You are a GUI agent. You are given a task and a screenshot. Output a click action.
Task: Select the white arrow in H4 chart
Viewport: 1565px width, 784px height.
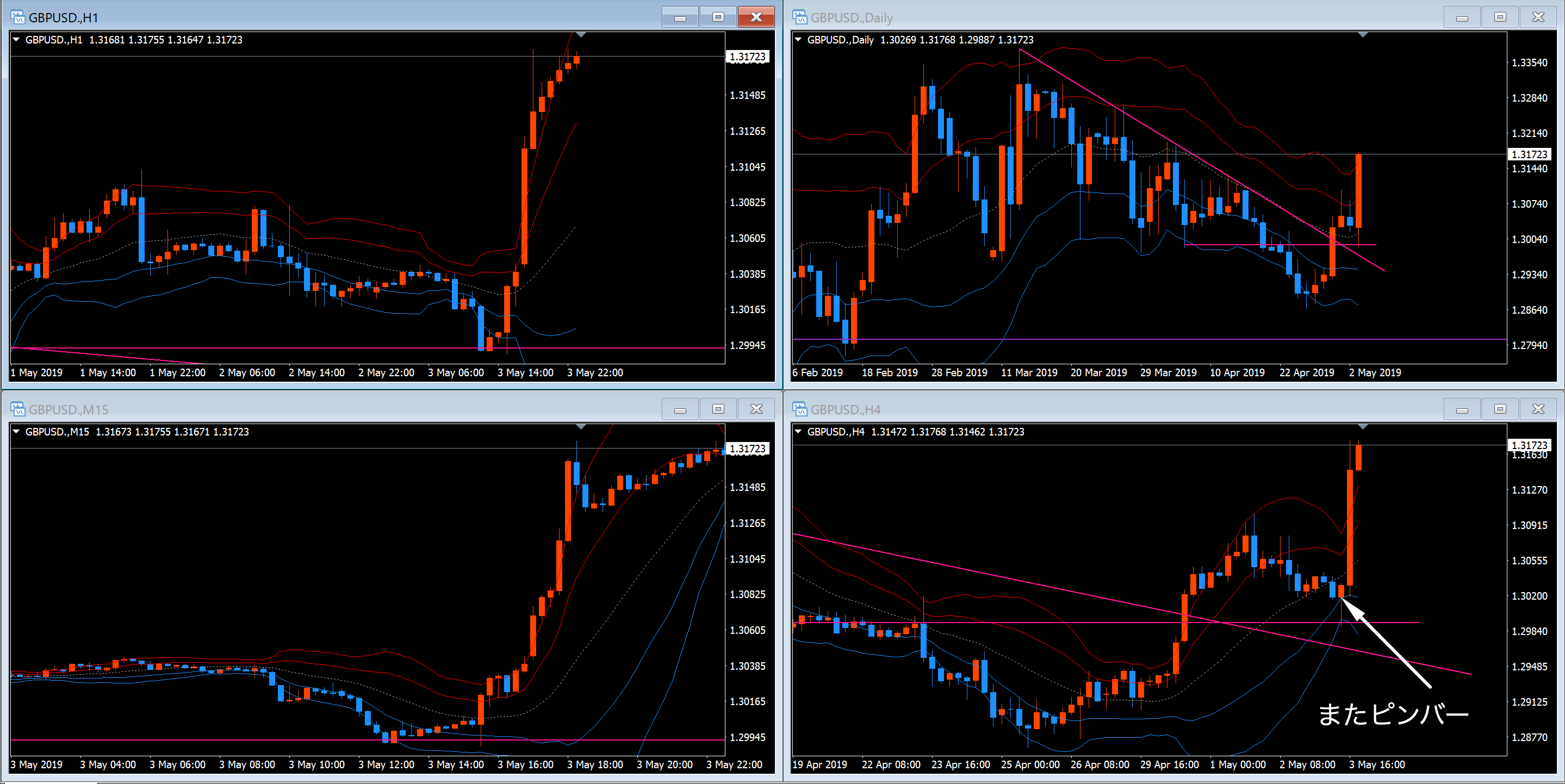[x=1388, y=644]
